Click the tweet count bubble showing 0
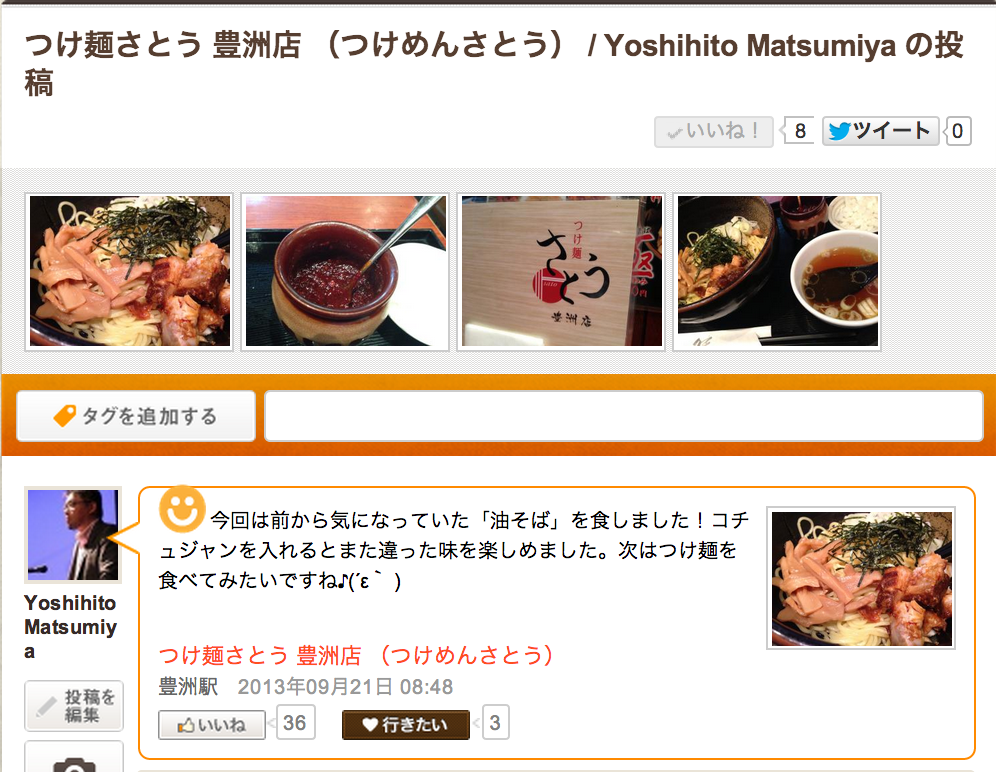This screenshot has height=772, width=996. (x=958, y=132)
